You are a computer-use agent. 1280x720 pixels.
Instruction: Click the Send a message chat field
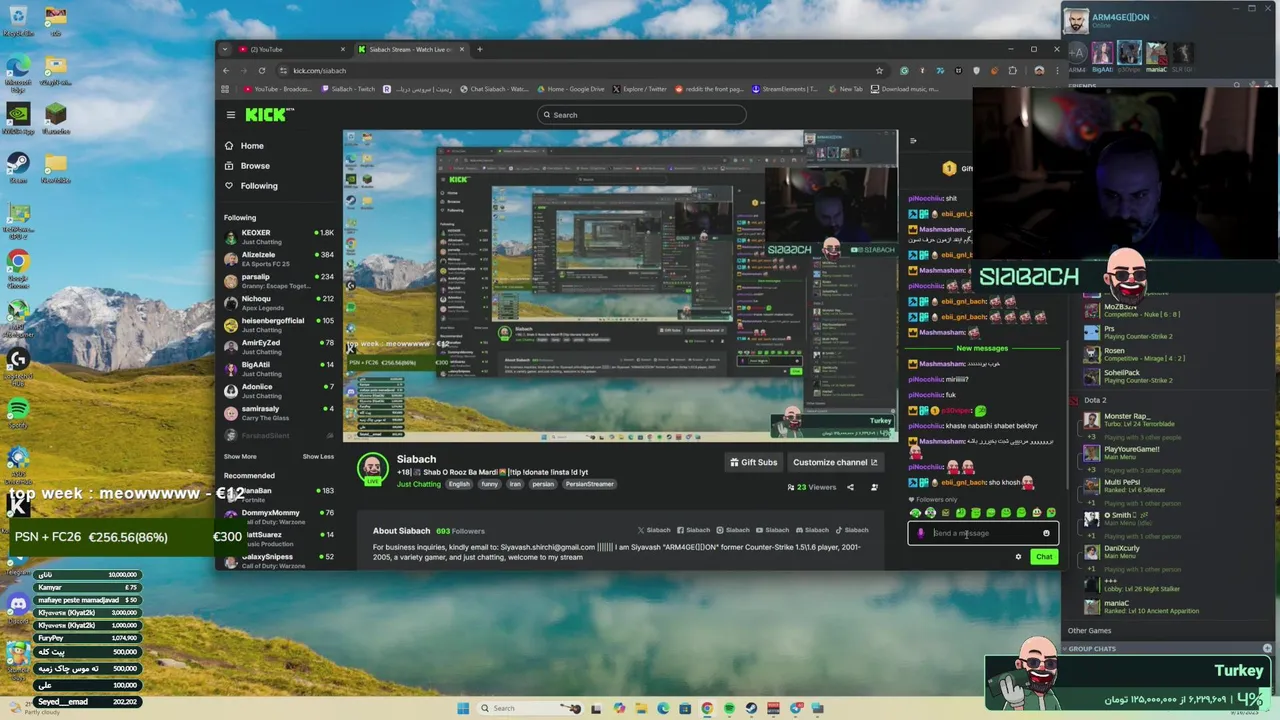982,533
